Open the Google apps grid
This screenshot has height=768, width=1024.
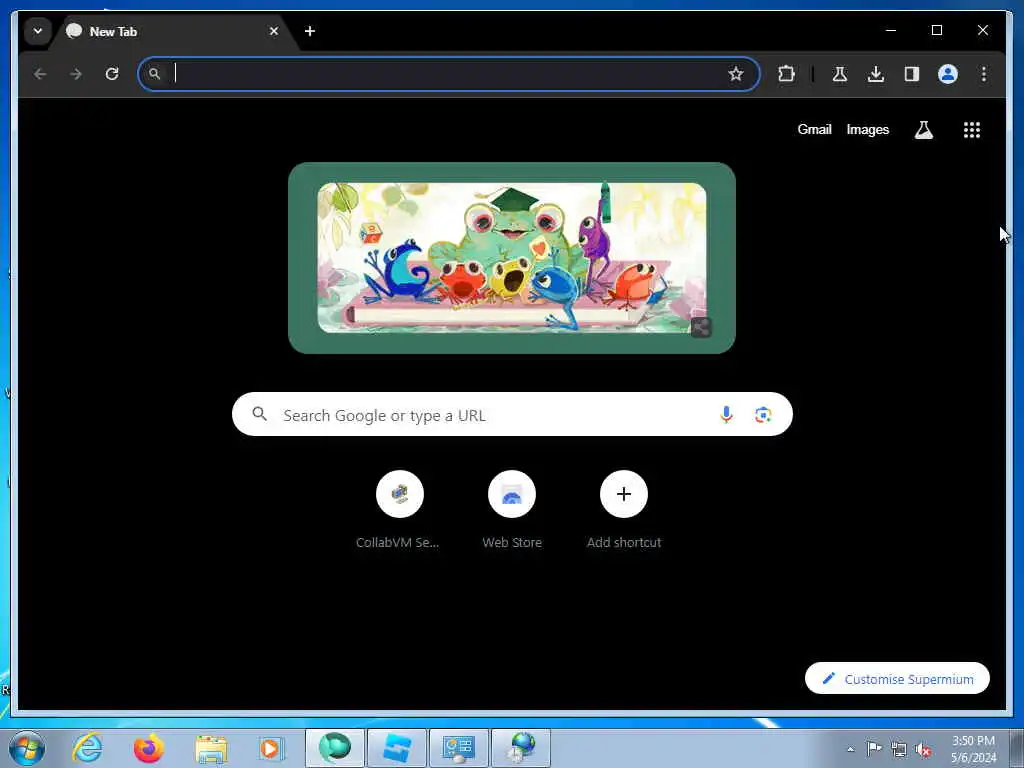coord(972,130)
